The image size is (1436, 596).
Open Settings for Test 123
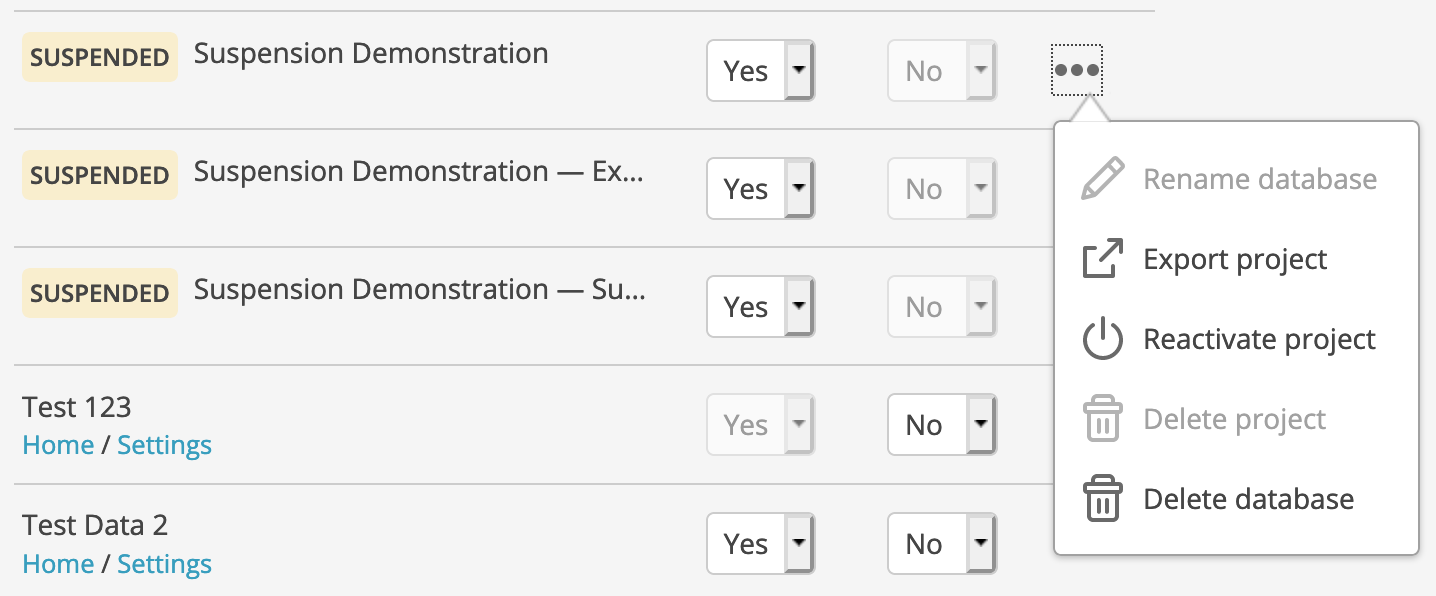(164, 444)
